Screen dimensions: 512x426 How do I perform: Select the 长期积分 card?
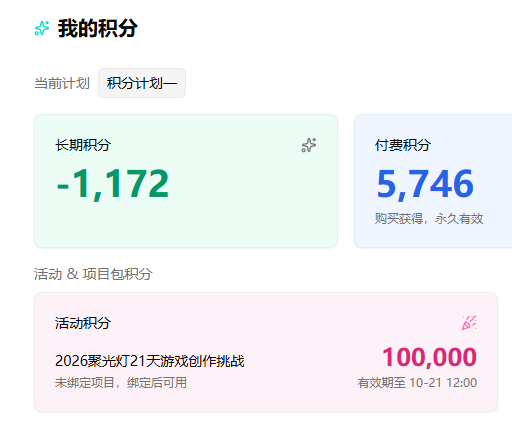[x=186, y=181]
